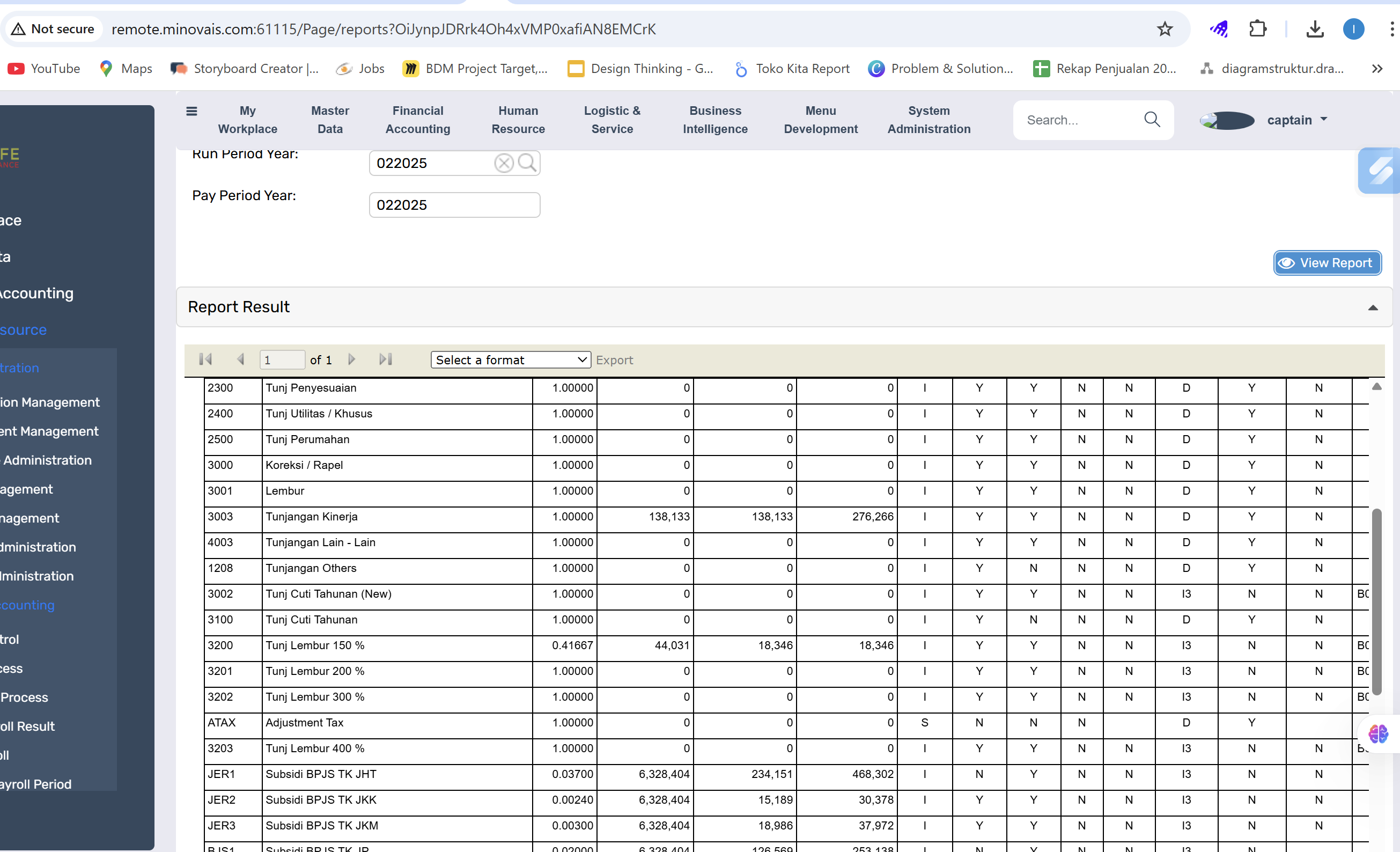The height and width of the screenshot is (852, 1400).
Task: Click the Export link
Action: click(614, 360)
